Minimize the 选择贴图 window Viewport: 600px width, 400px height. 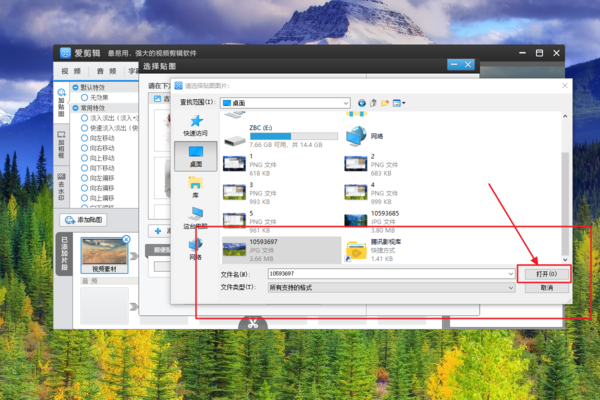[x=454, y=65]
